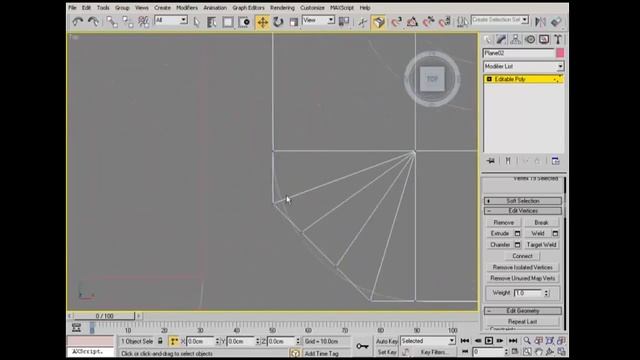Activate the Select and Scale tool
The height and width of the screenshot is (360, 640).
pyautogui.click(x=293, y=22)
